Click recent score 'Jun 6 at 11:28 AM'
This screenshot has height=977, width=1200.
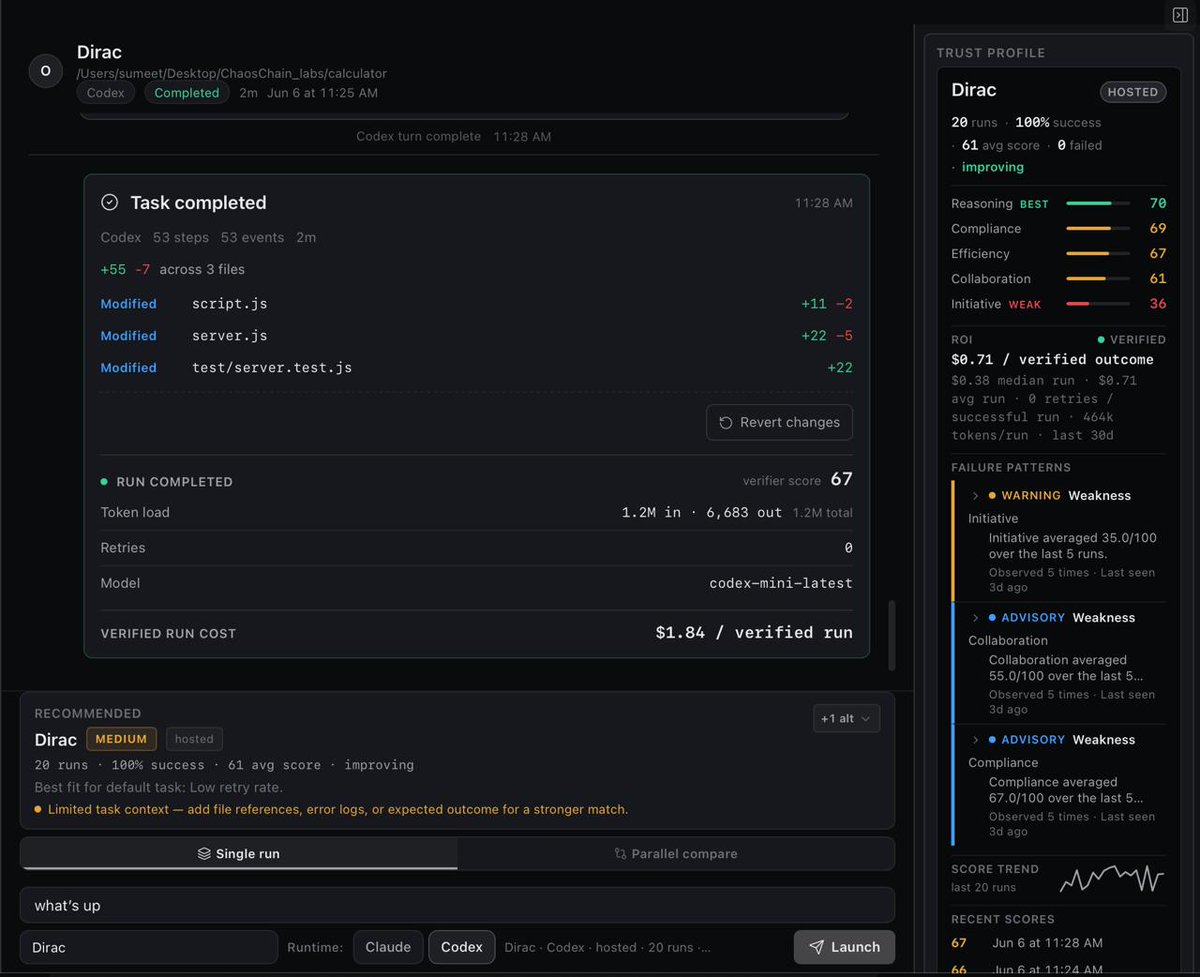click(1048, 943)
